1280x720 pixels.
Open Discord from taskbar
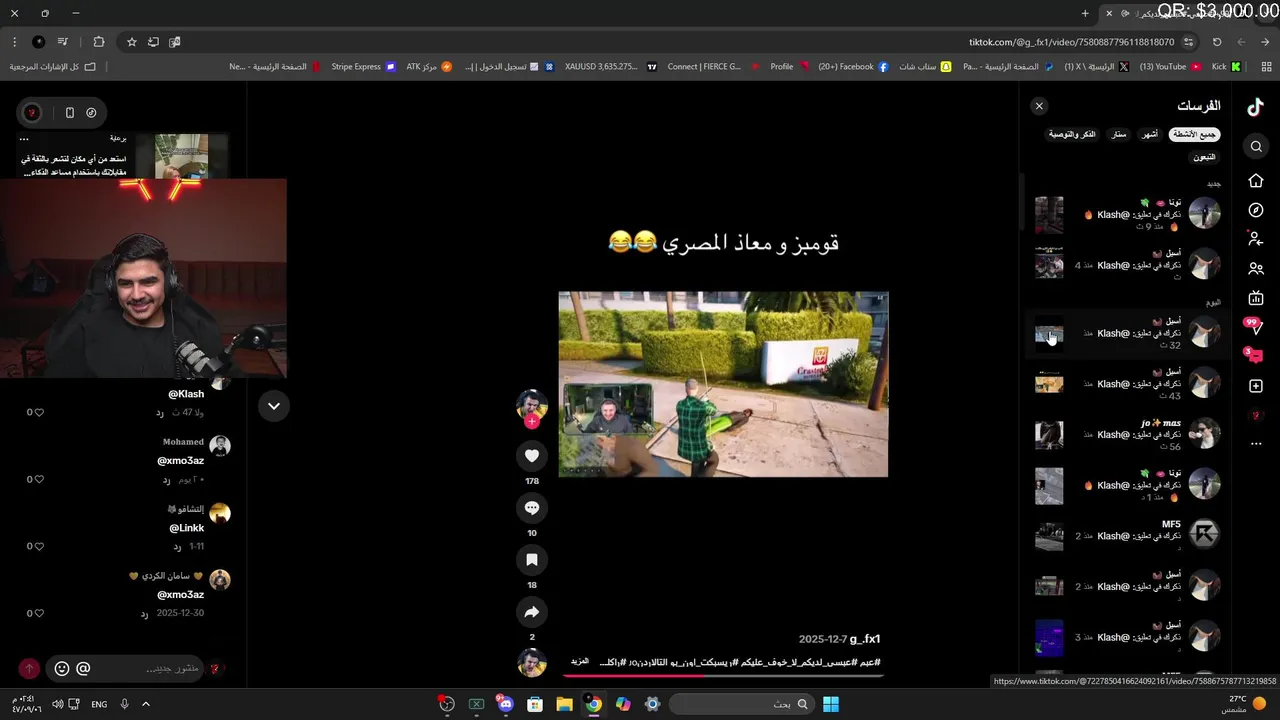pos(506,704)
